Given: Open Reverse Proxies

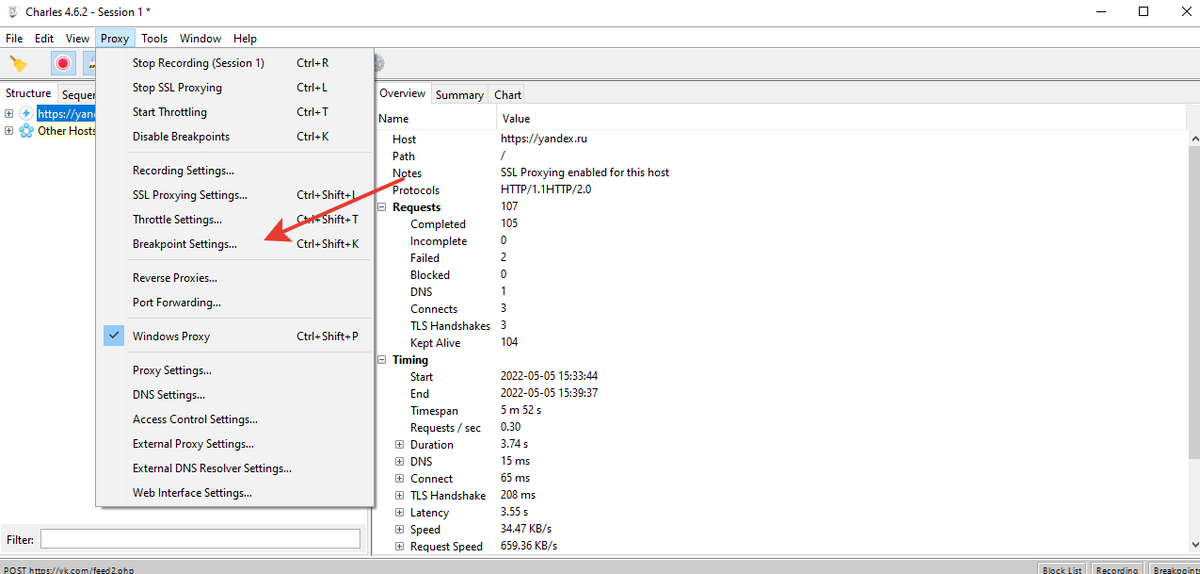Looking at the screenshot, I should point(235,278).
